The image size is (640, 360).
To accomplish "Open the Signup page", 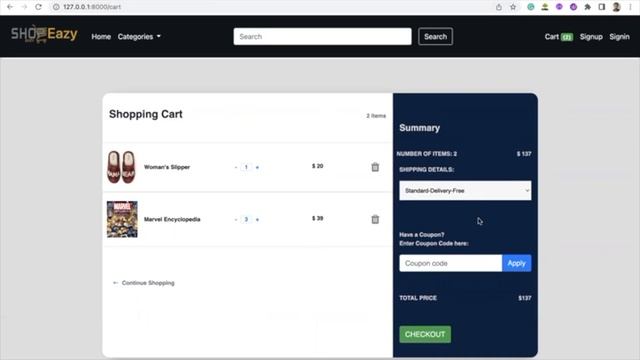I will pos(591,37).
